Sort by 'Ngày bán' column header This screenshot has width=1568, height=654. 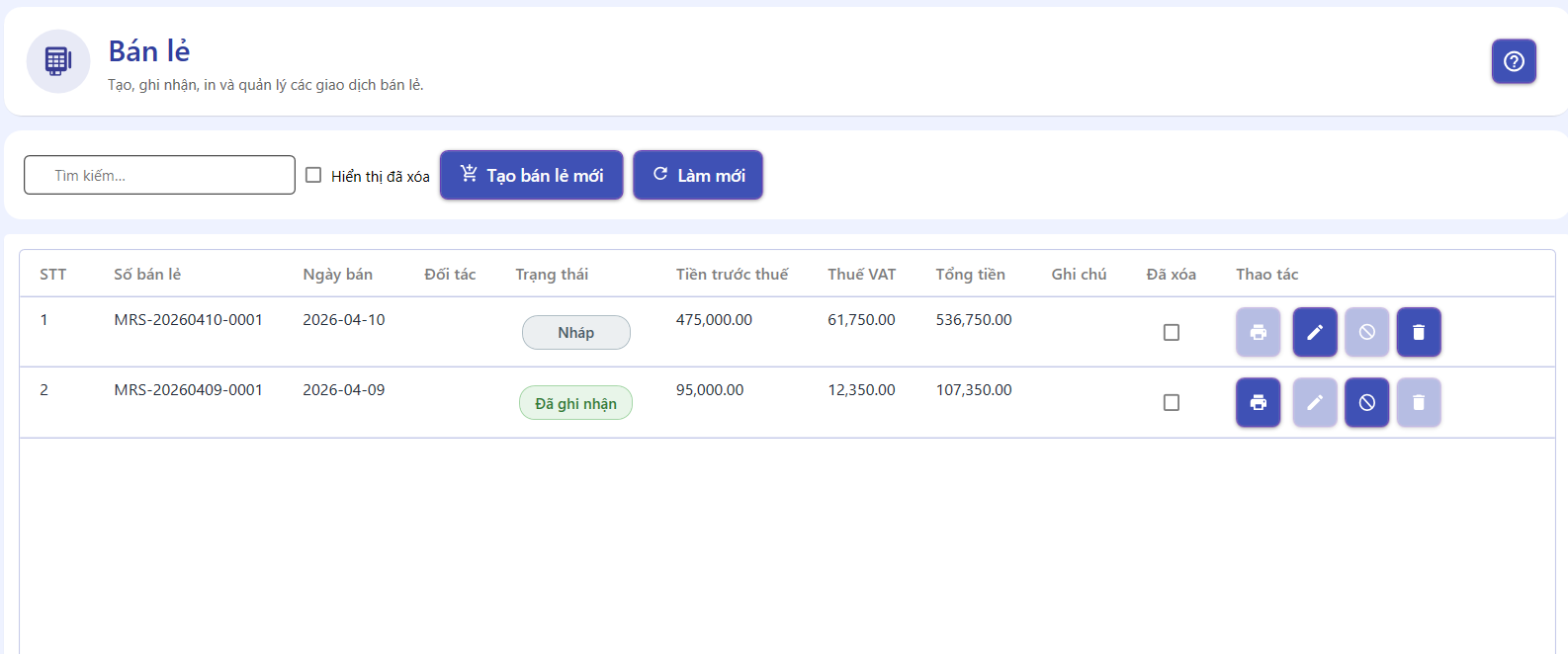[x=337, y=274]
